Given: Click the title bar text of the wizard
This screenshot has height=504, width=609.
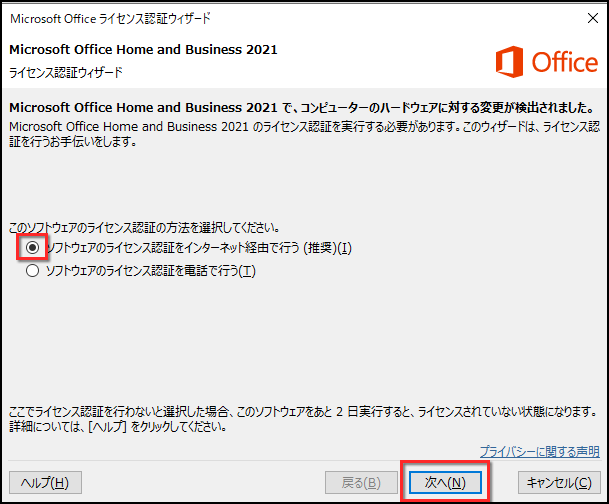Looking at the screenshot, I should click(x=110, y=18).
